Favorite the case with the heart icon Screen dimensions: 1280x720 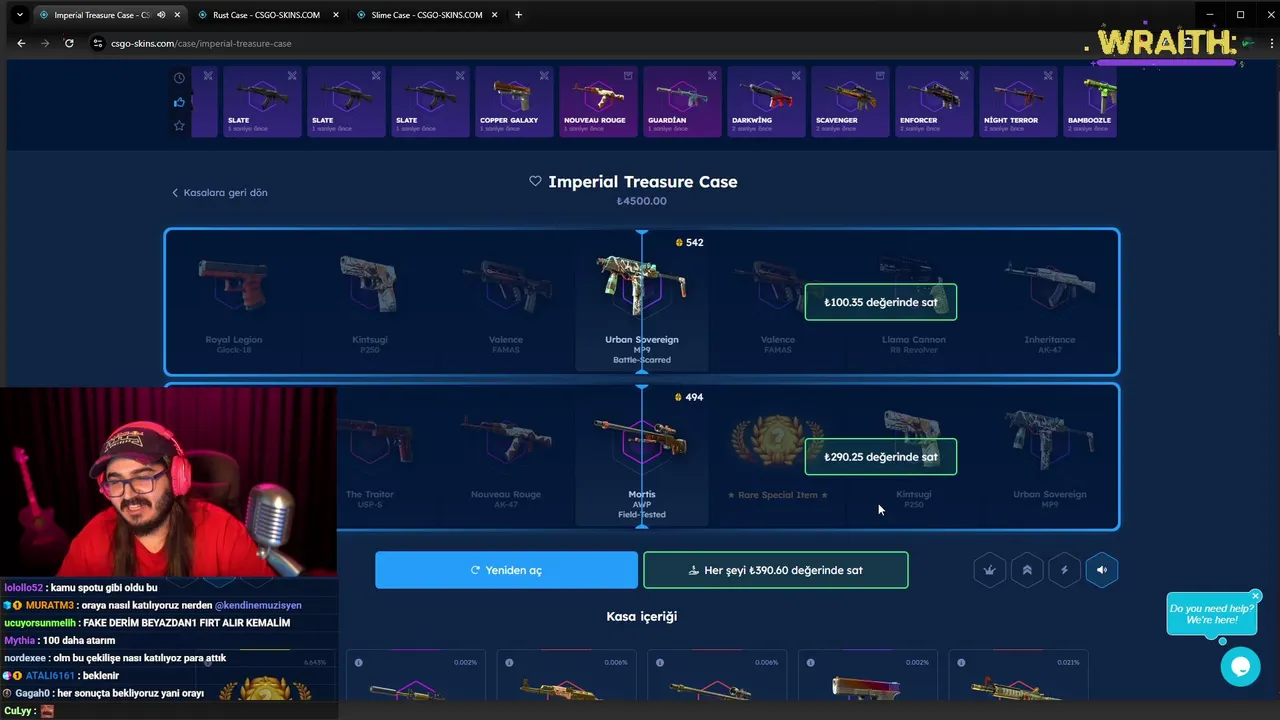tap(535, 181)
